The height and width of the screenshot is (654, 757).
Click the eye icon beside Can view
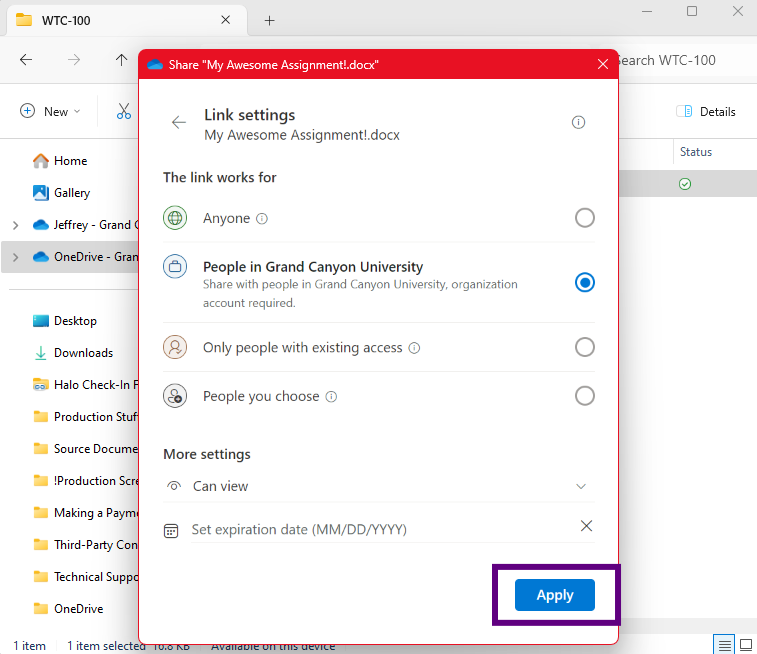pyautogui.click(x=174, y=486)
